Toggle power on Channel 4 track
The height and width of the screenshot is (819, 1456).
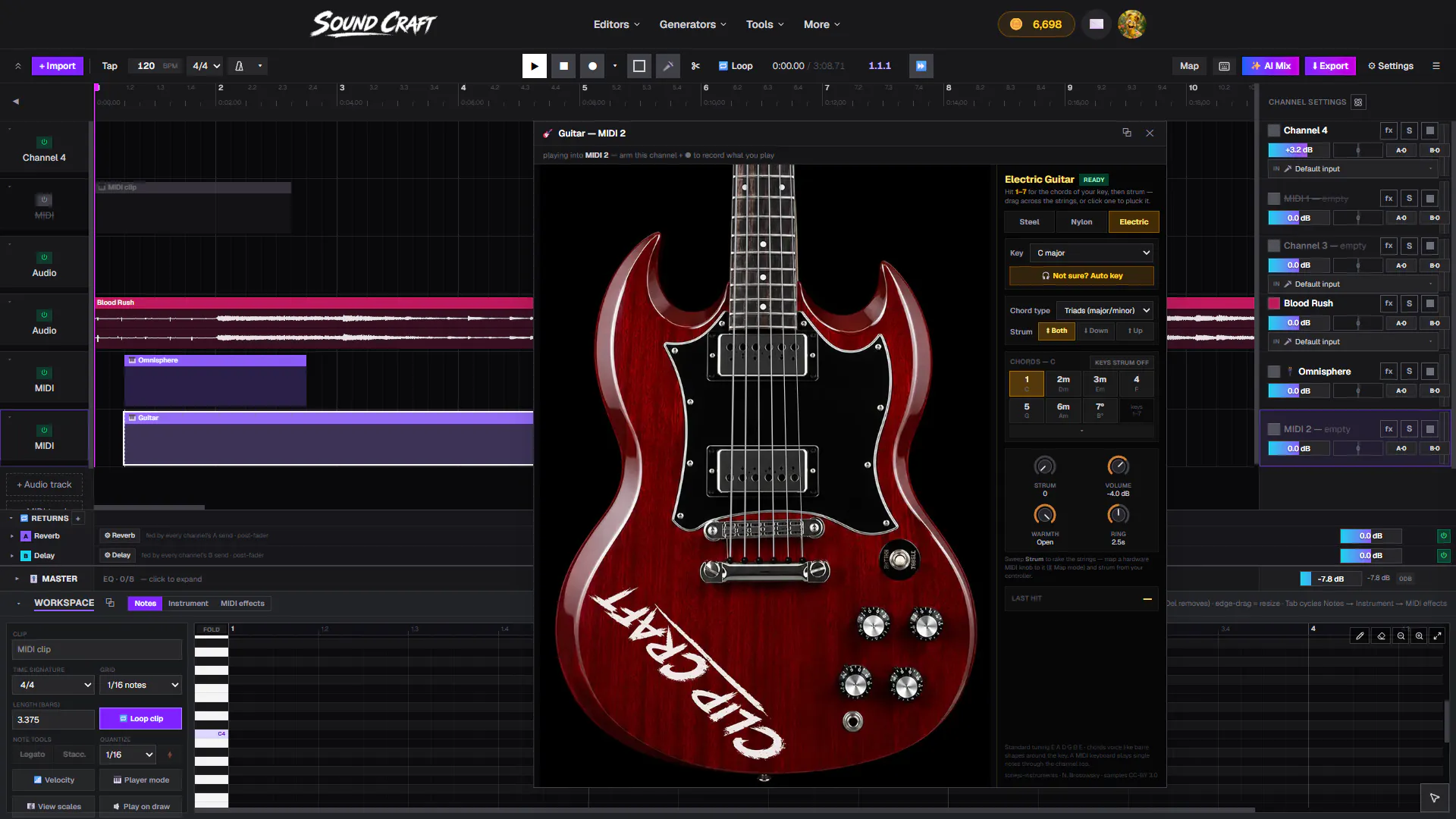tap(44, 142)
